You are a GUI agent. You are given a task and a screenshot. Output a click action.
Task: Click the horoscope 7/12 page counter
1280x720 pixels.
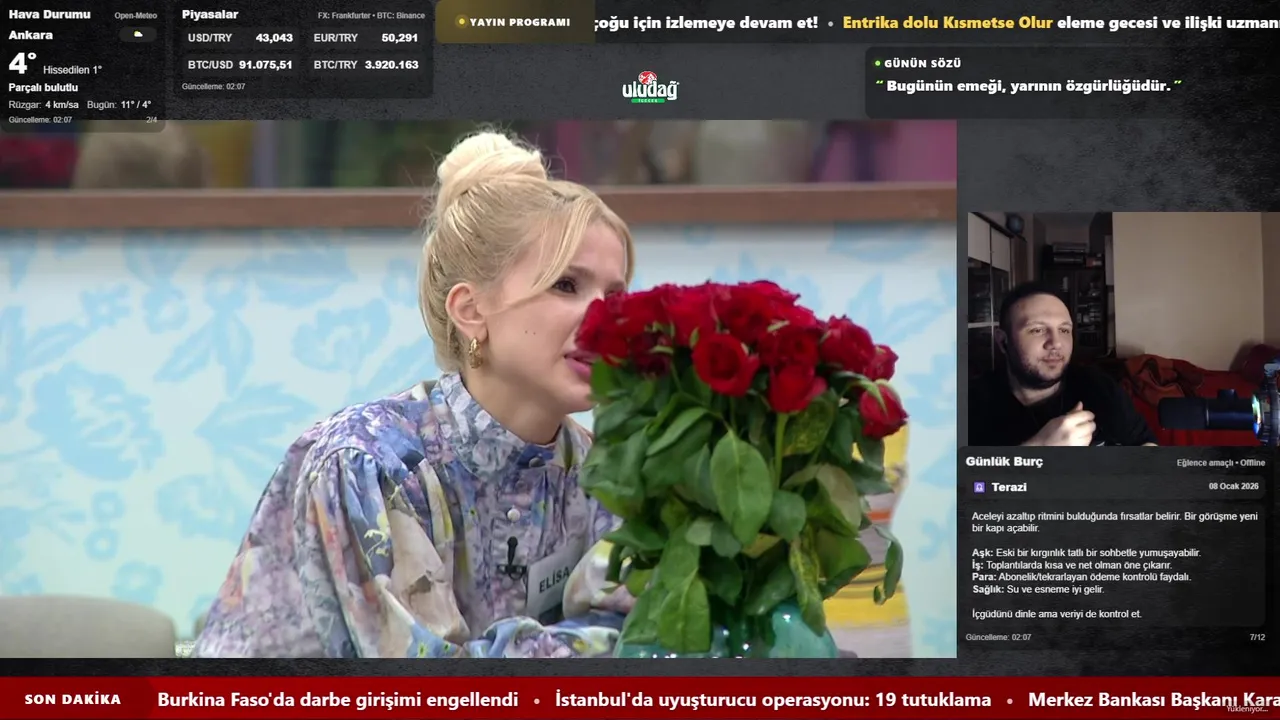pos(1257,637)
